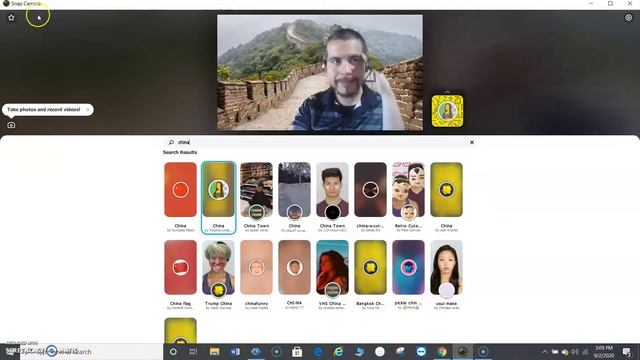Focus the lens search field containing 'china'

321,142
